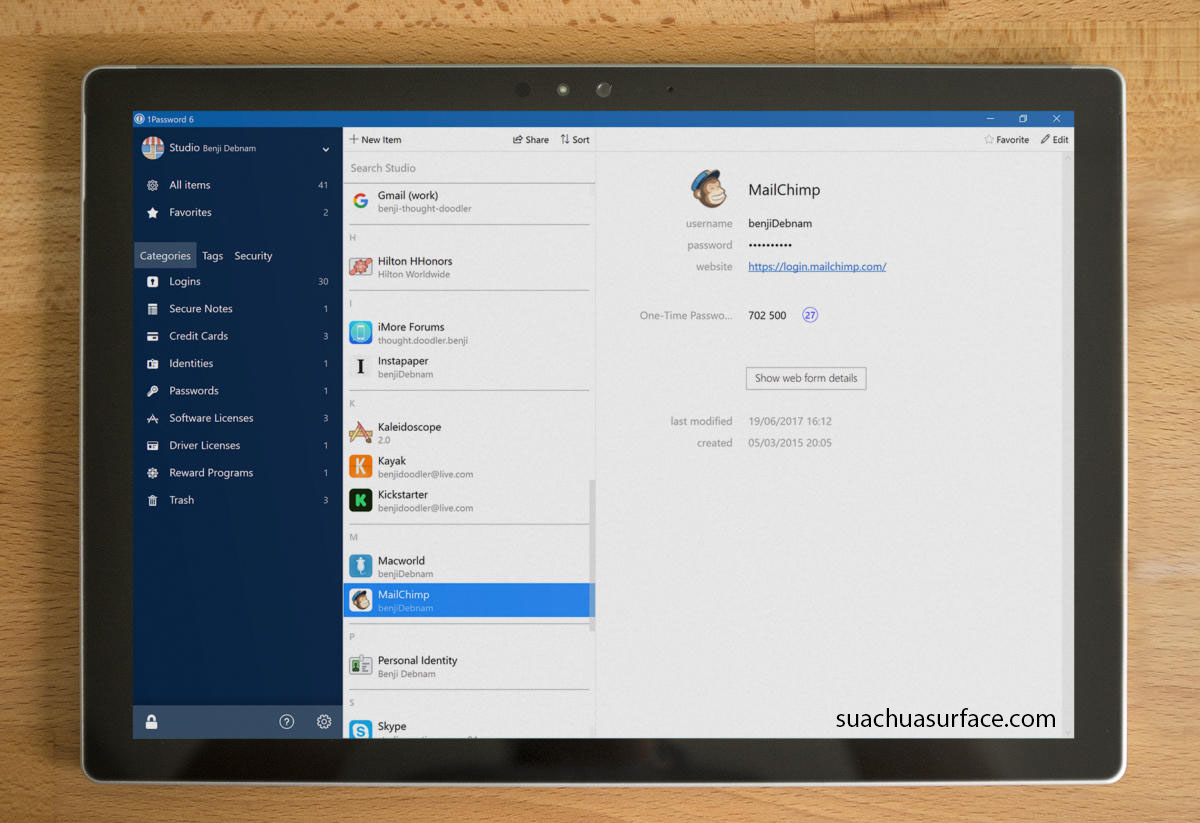Select the Personal Identity item icon
This screenshot has height=823, width=1200.
(361, 666)
